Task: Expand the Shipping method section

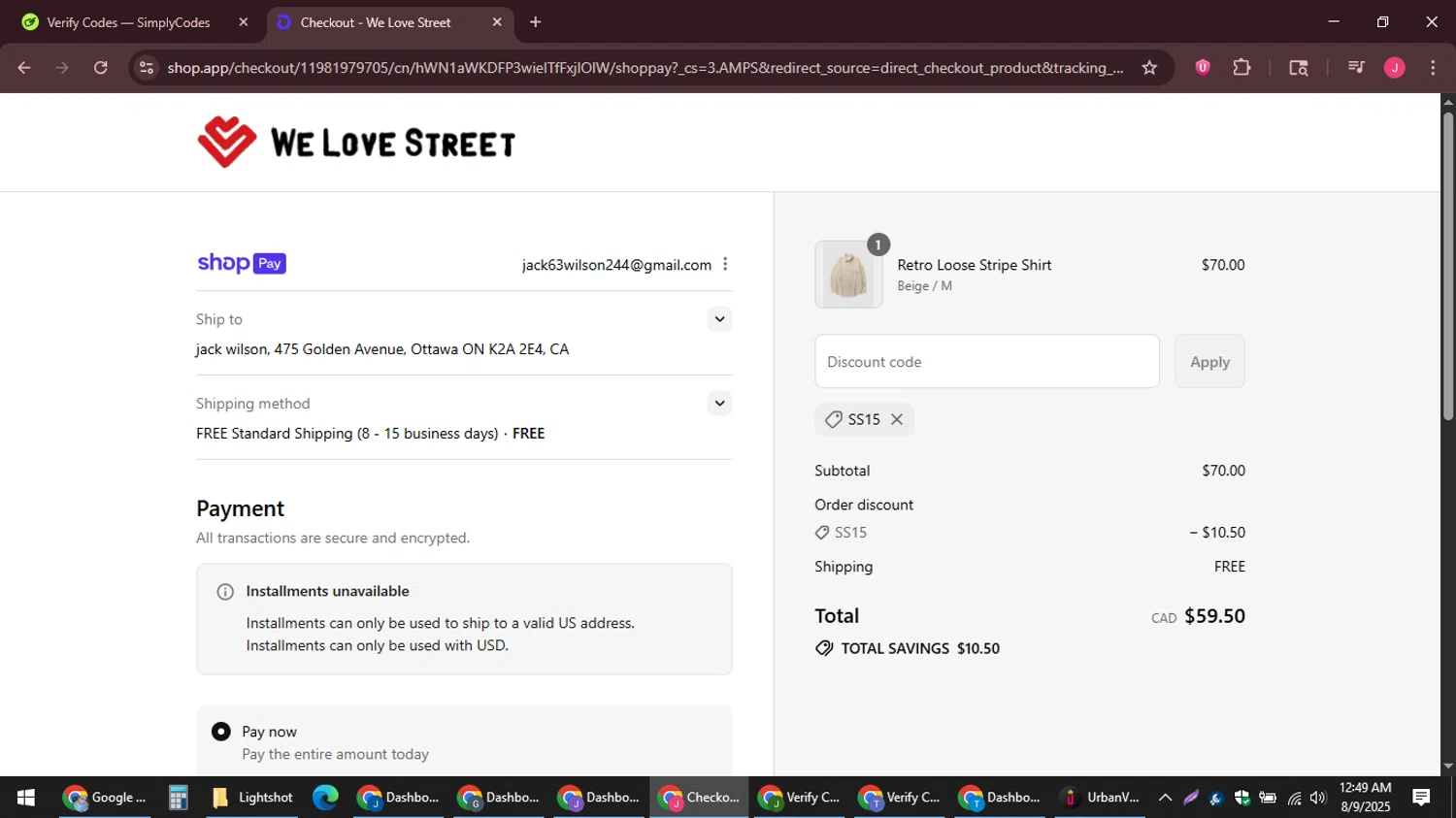Action: [719, 403]
